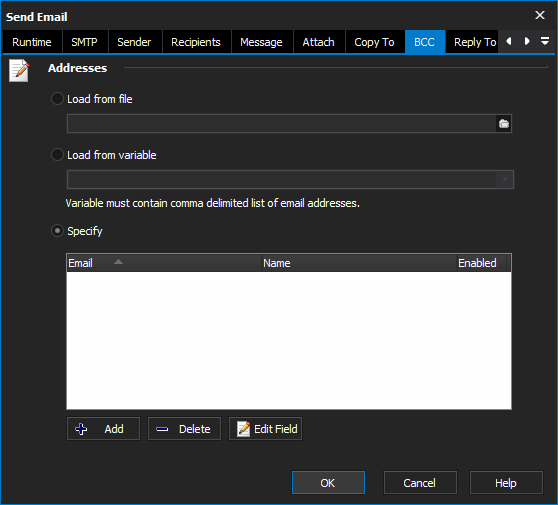Sort by the Email column header

[164, 263]
